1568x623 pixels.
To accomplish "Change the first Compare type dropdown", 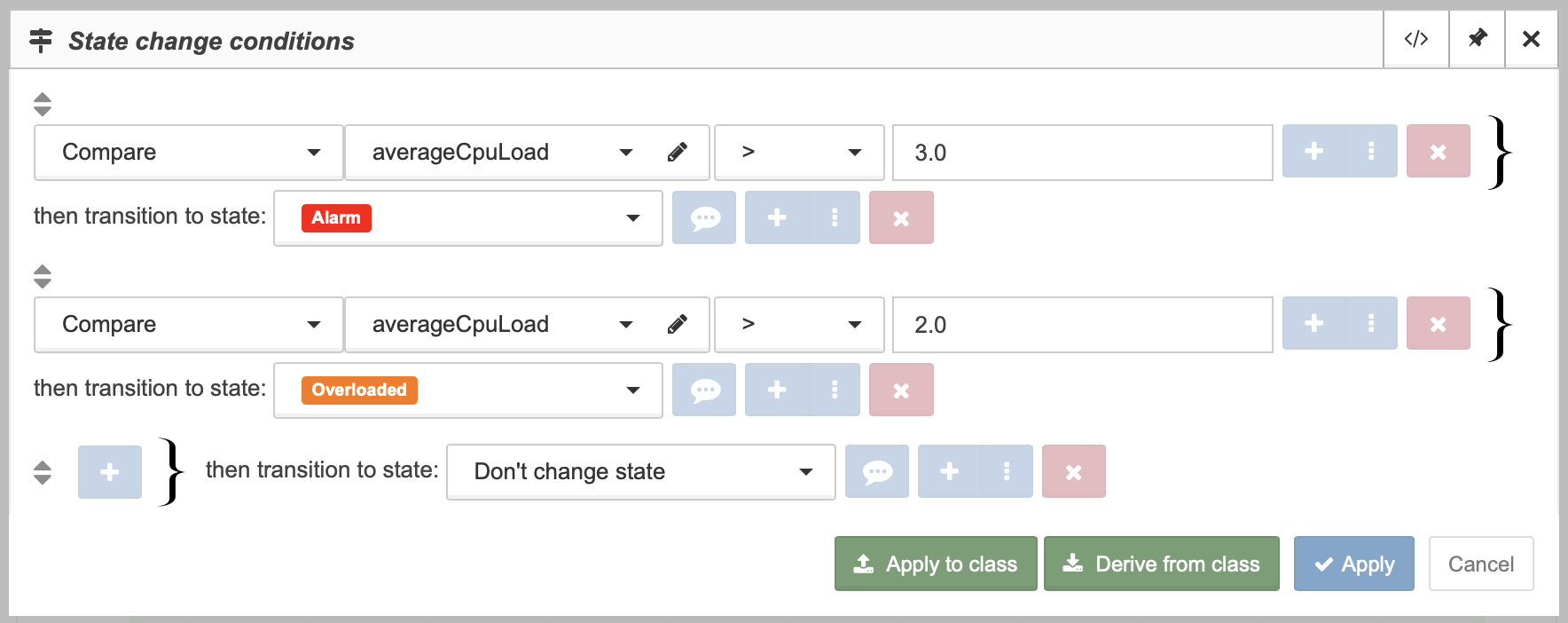I will [x=189, y=153].
